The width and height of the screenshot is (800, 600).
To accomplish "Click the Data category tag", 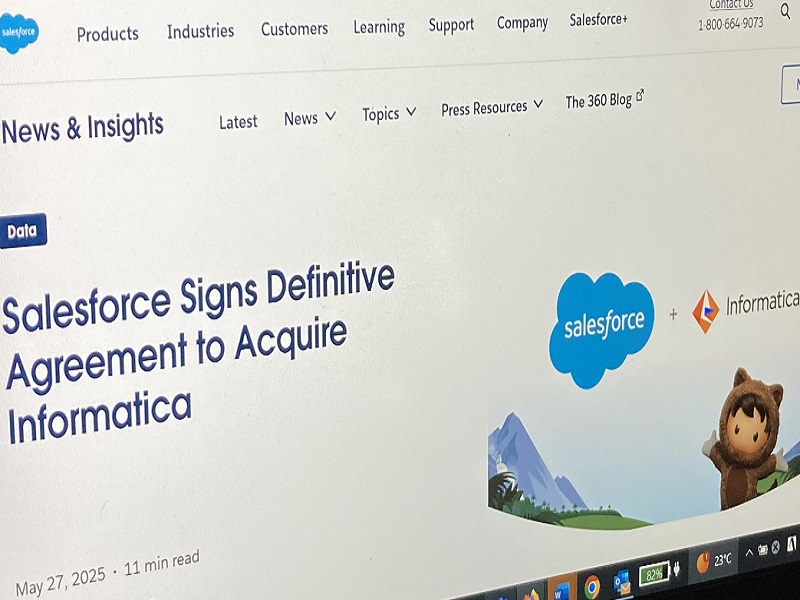I will pos(23,231).
